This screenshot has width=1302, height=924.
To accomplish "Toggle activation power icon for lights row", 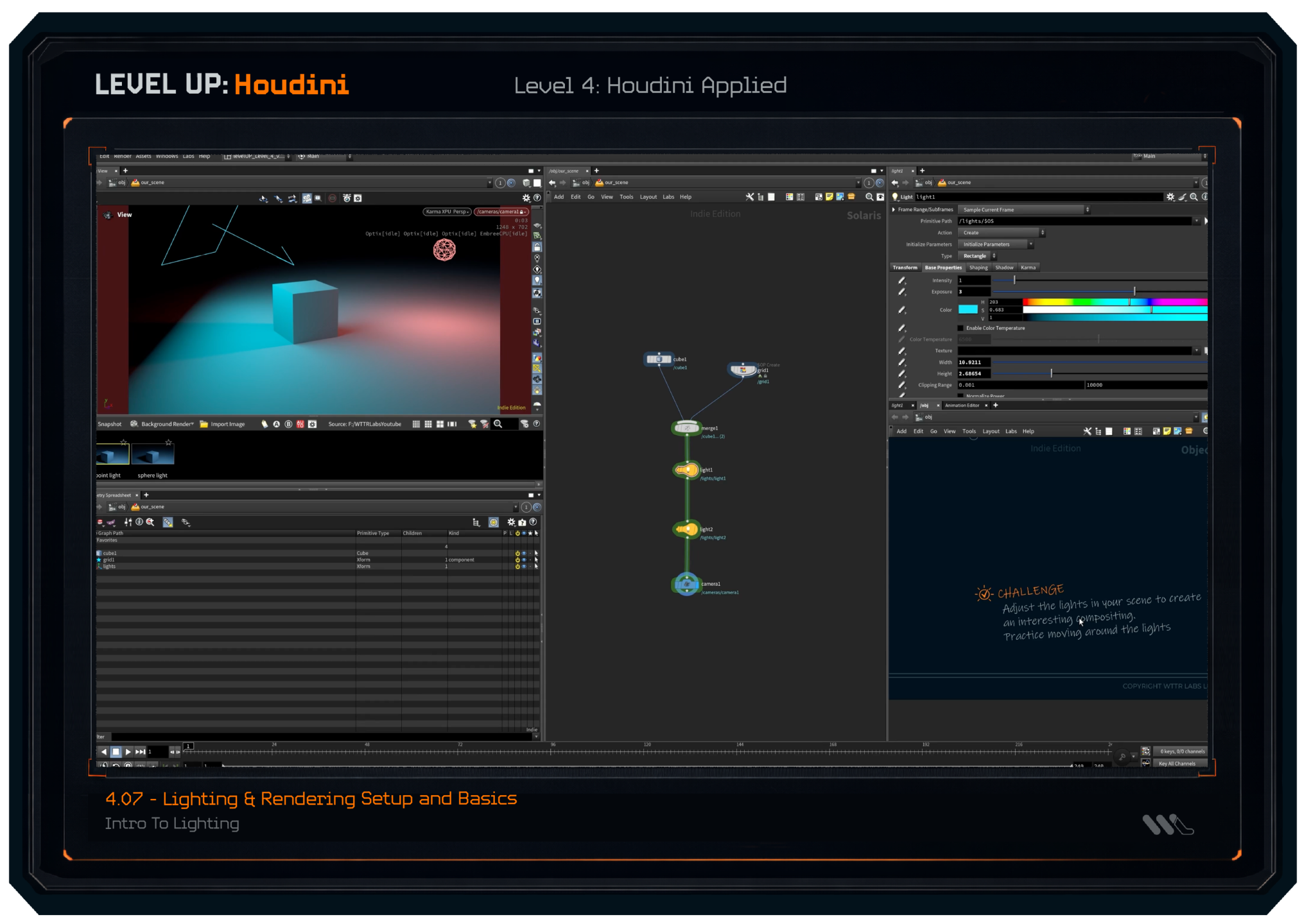I will click(517, 567).
